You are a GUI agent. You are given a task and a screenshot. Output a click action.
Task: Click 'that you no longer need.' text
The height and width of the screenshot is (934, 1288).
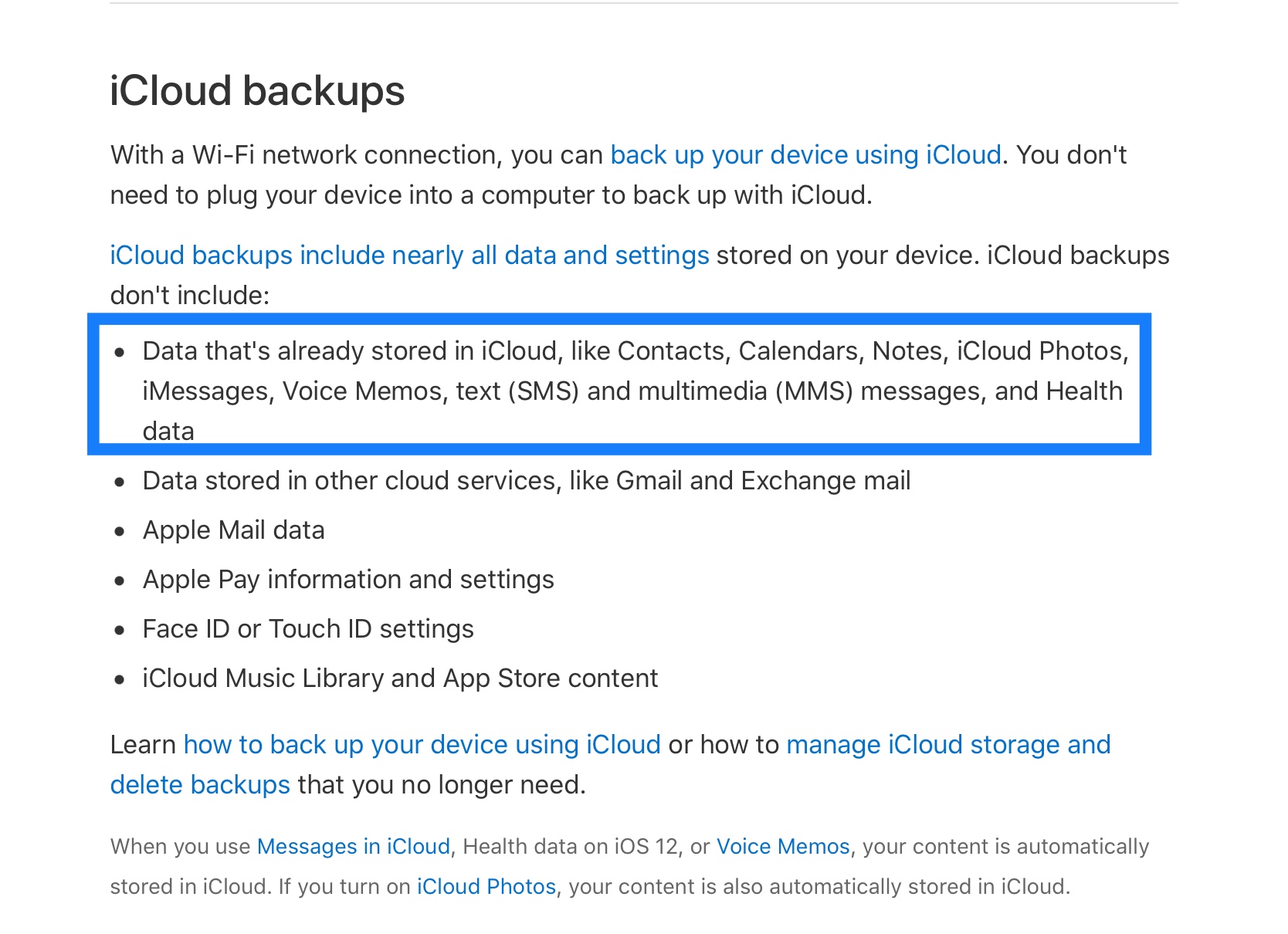(442, 785)
